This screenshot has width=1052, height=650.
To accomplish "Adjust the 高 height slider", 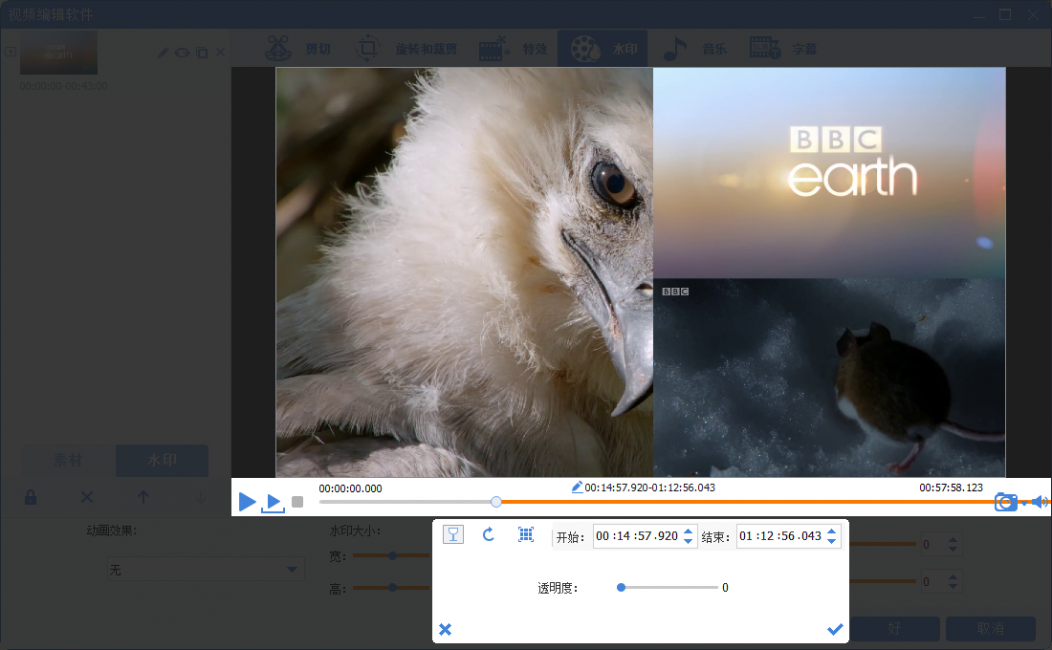I will [392, 588].
